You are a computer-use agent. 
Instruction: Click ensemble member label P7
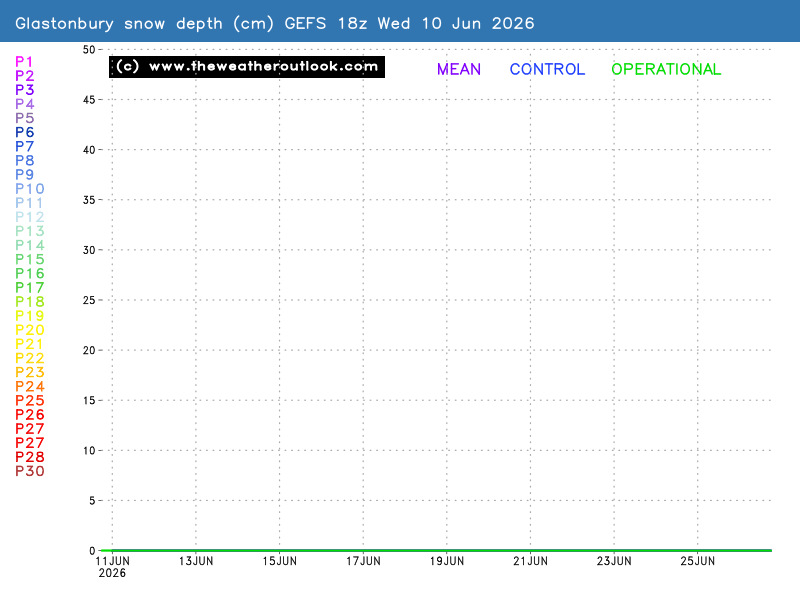pyautogui.click(x=24, y=146)
